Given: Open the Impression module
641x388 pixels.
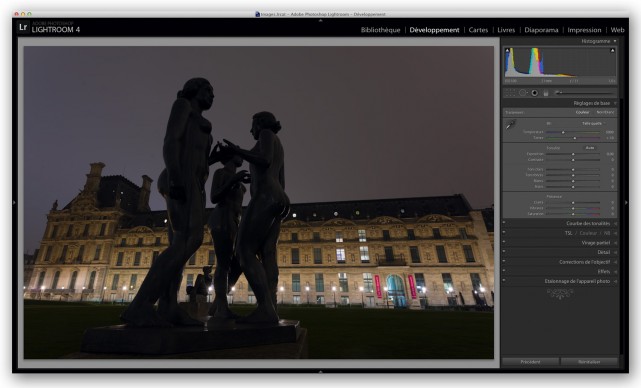Looking at the screenshot, I should pos(584,30).
